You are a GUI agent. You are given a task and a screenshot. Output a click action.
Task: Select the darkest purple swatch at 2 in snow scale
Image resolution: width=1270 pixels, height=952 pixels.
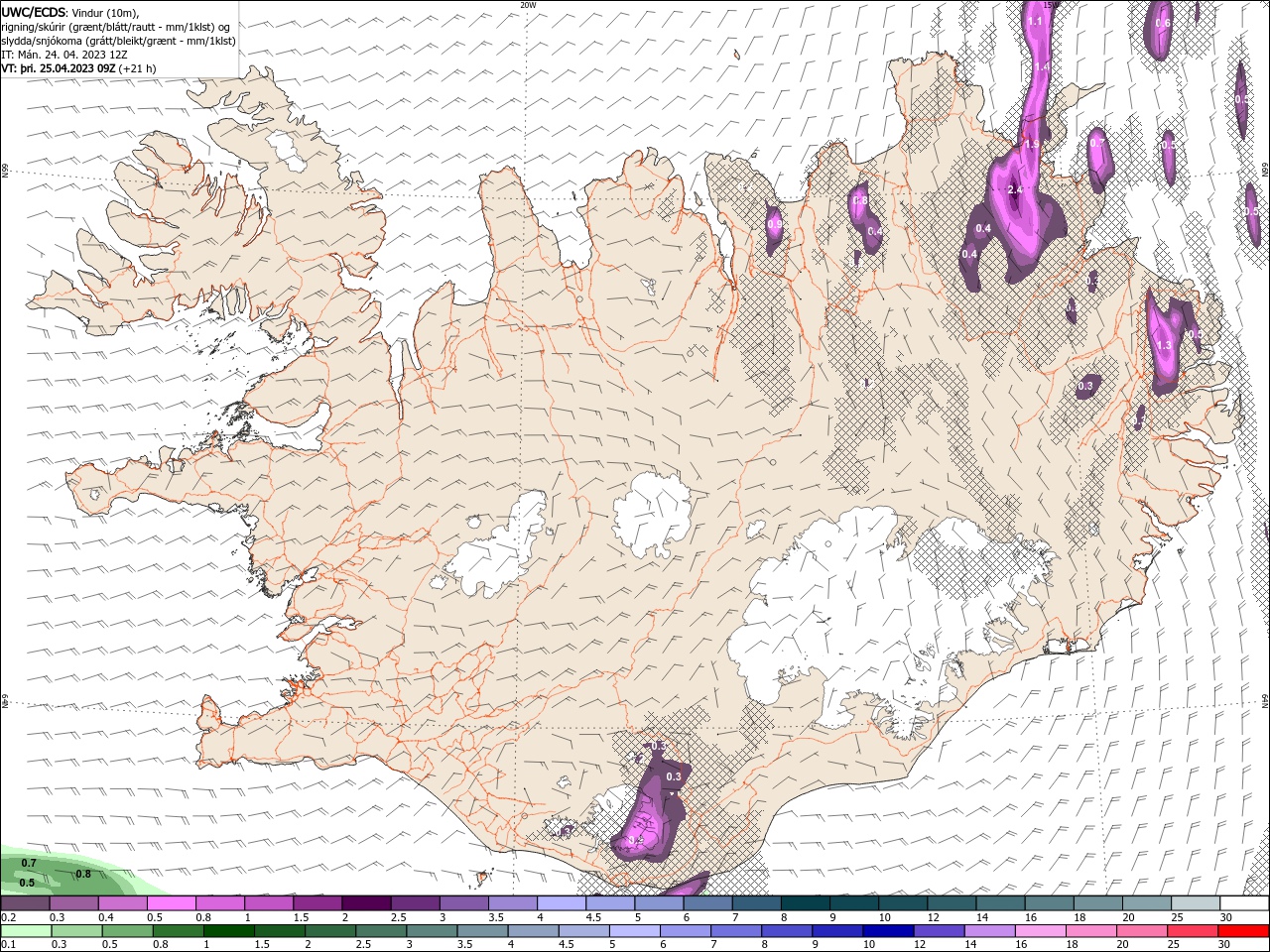366,903
